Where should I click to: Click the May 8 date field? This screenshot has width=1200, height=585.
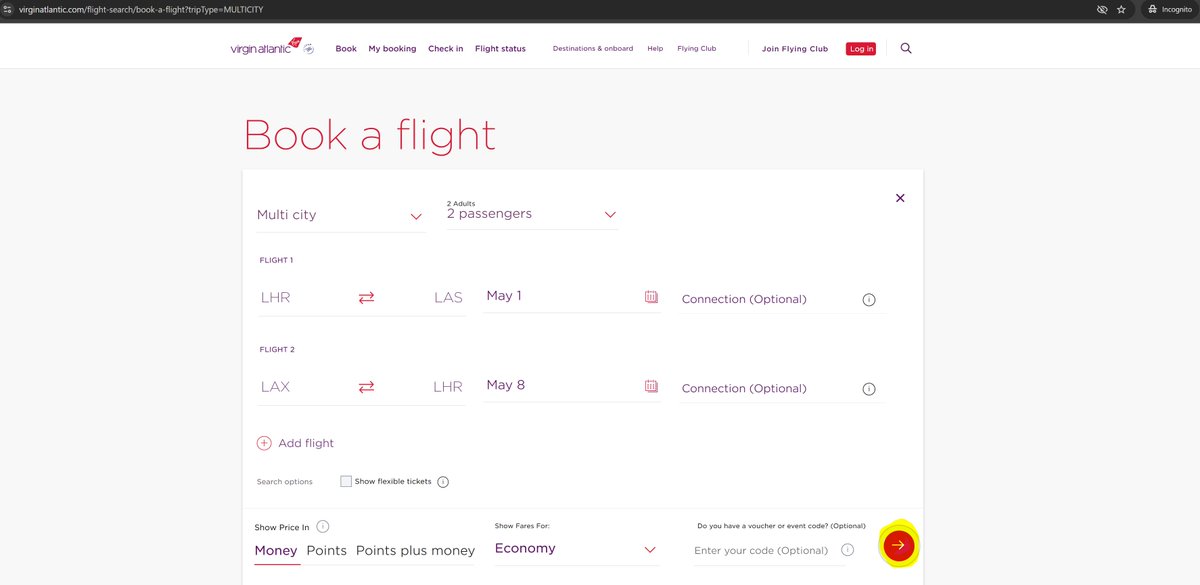pos(572,386)
